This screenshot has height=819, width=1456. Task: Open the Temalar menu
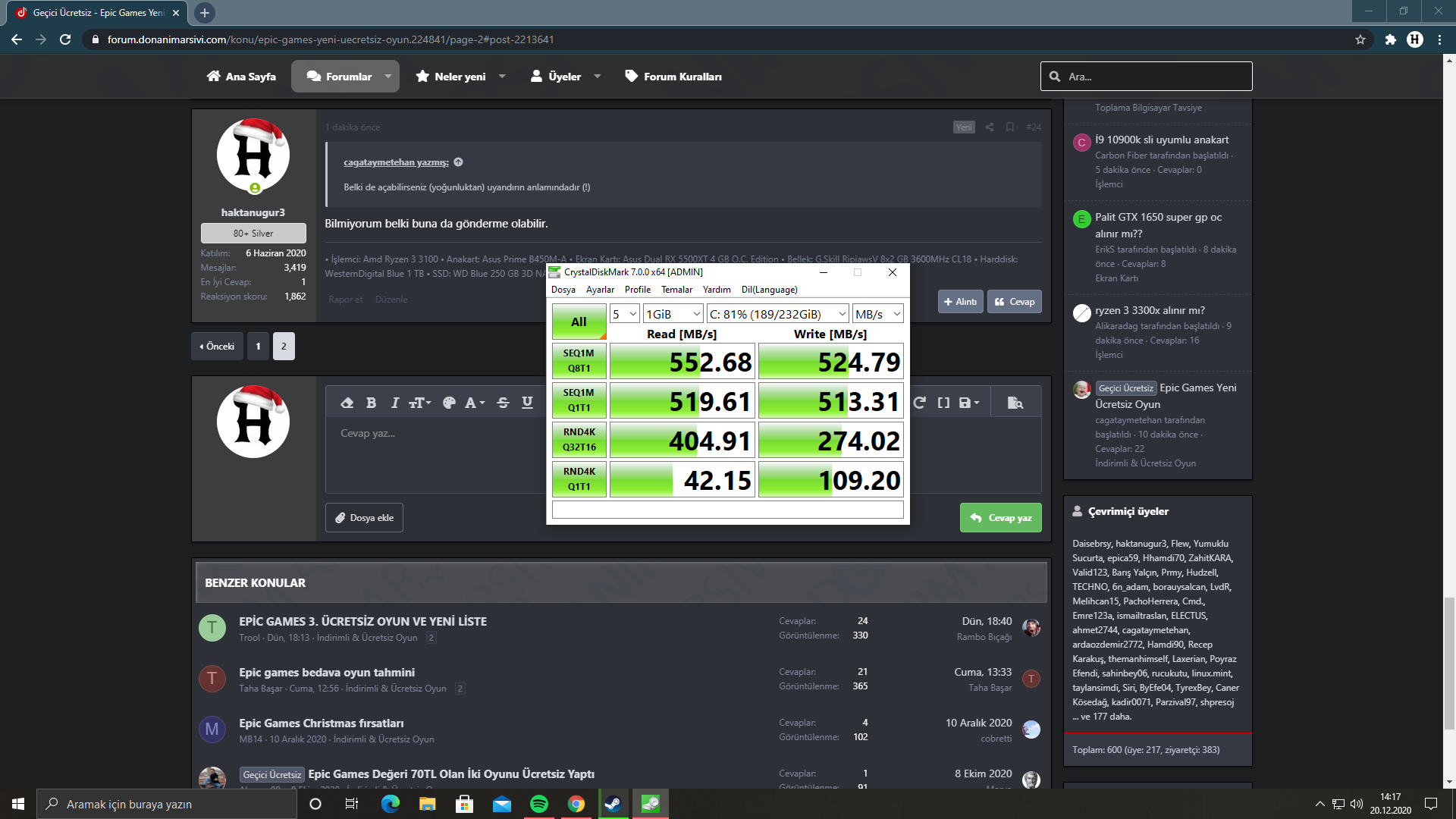click(676, 290)
